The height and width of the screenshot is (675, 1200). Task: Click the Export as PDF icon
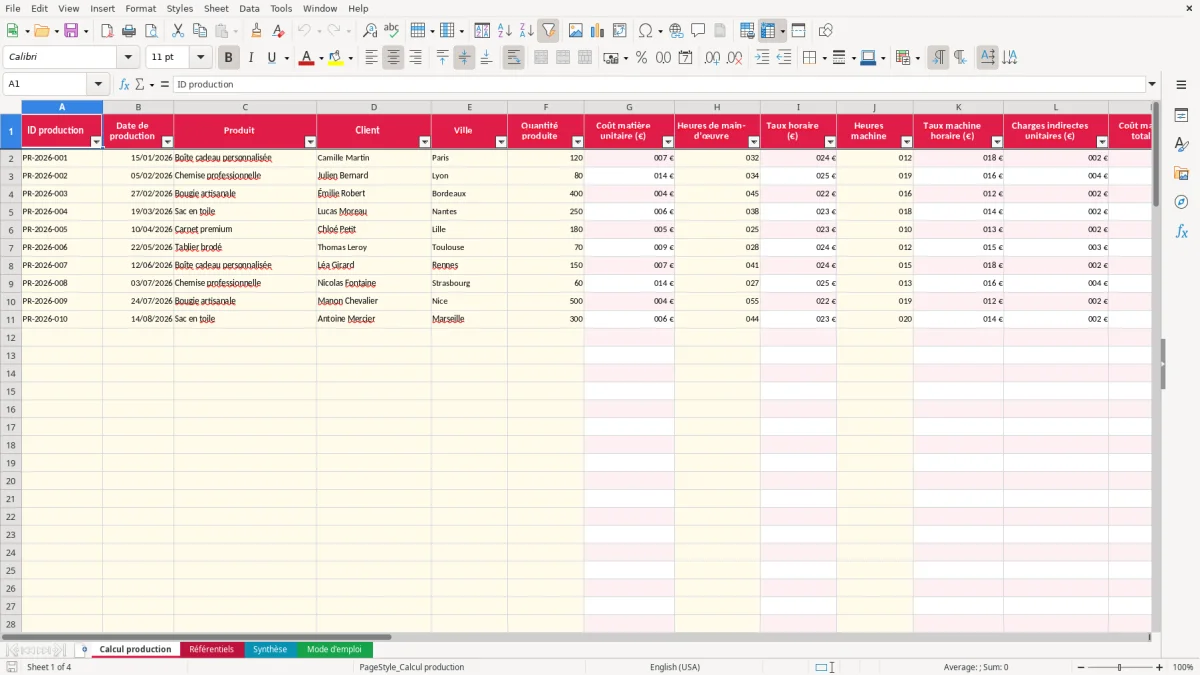pos(107,31)
